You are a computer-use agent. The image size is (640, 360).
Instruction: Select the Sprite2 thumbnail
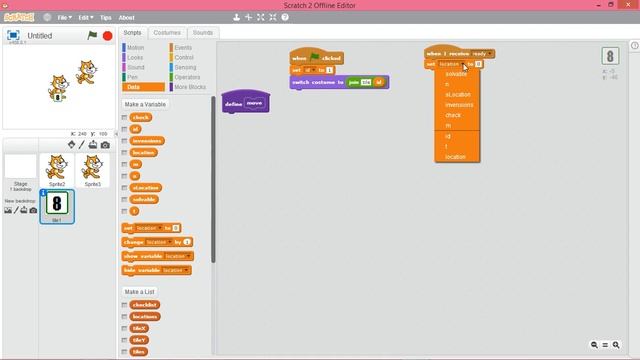[x=57, y=170]
